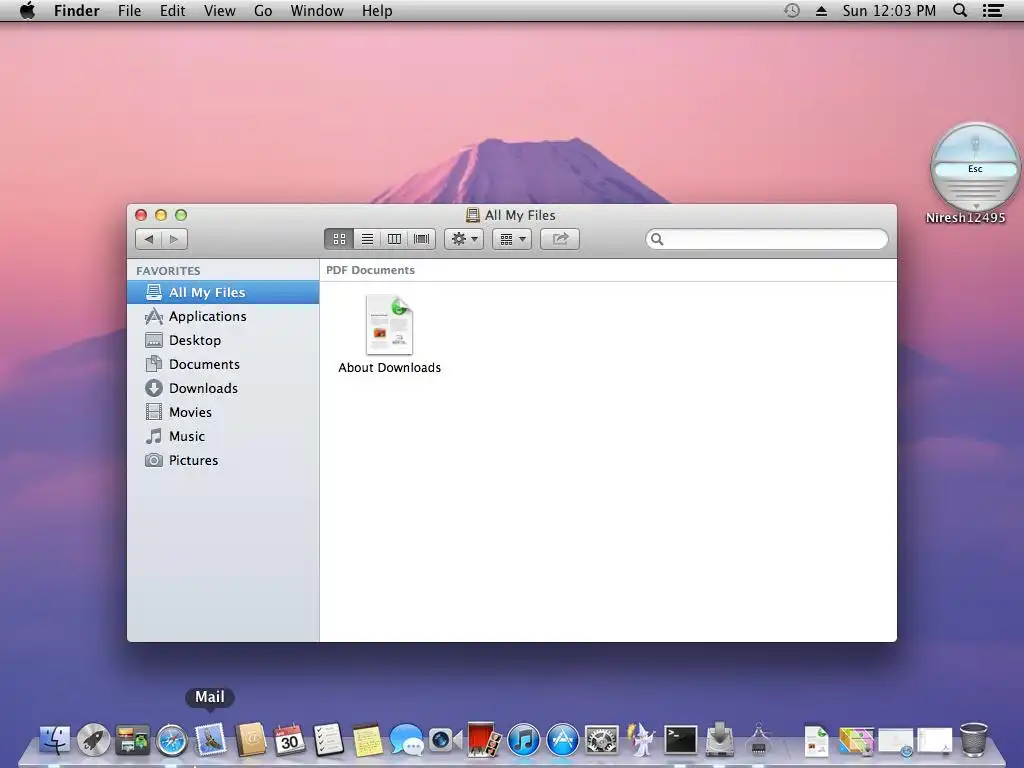Close the All My Files window
This screenshot has height=768, width=1024.
pyautogui.click(x=140, y=215)
